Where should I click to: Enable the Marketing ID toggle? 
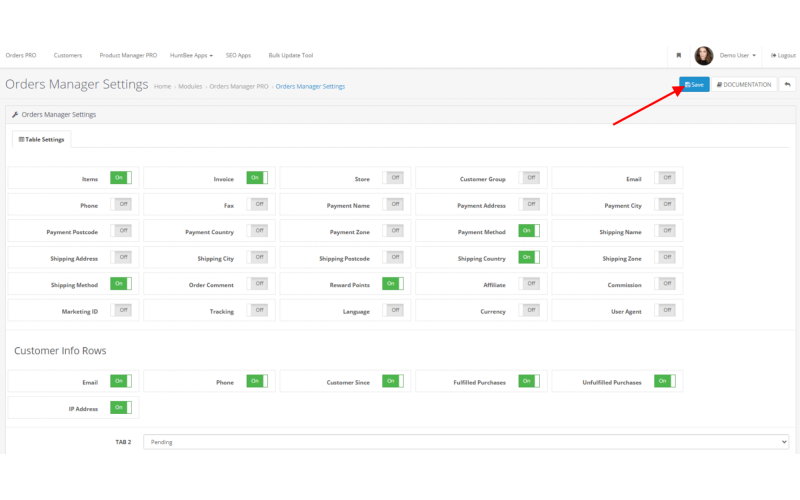click(x=121, y=310)
